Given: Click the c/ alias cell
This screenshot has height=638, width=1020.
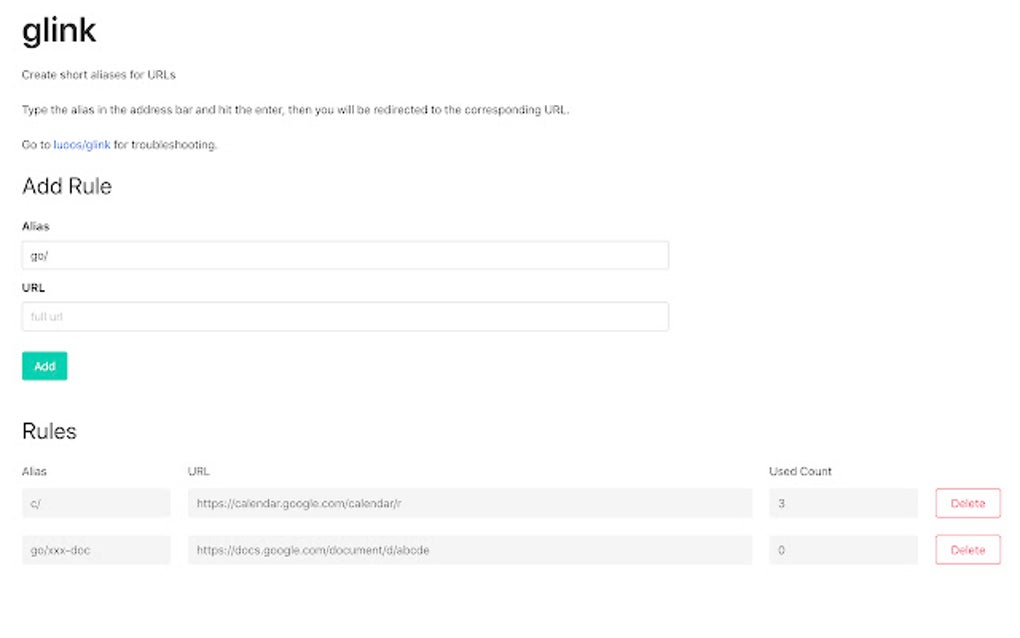Looking at the screenshot, I should [x=96, y=503].
